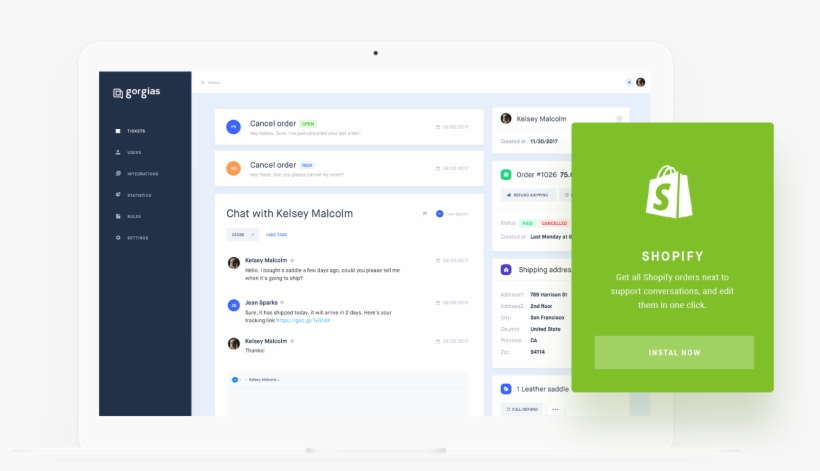Click the Refund Shipping button
This screenshot has width=820, height=471.
[528, 195]
